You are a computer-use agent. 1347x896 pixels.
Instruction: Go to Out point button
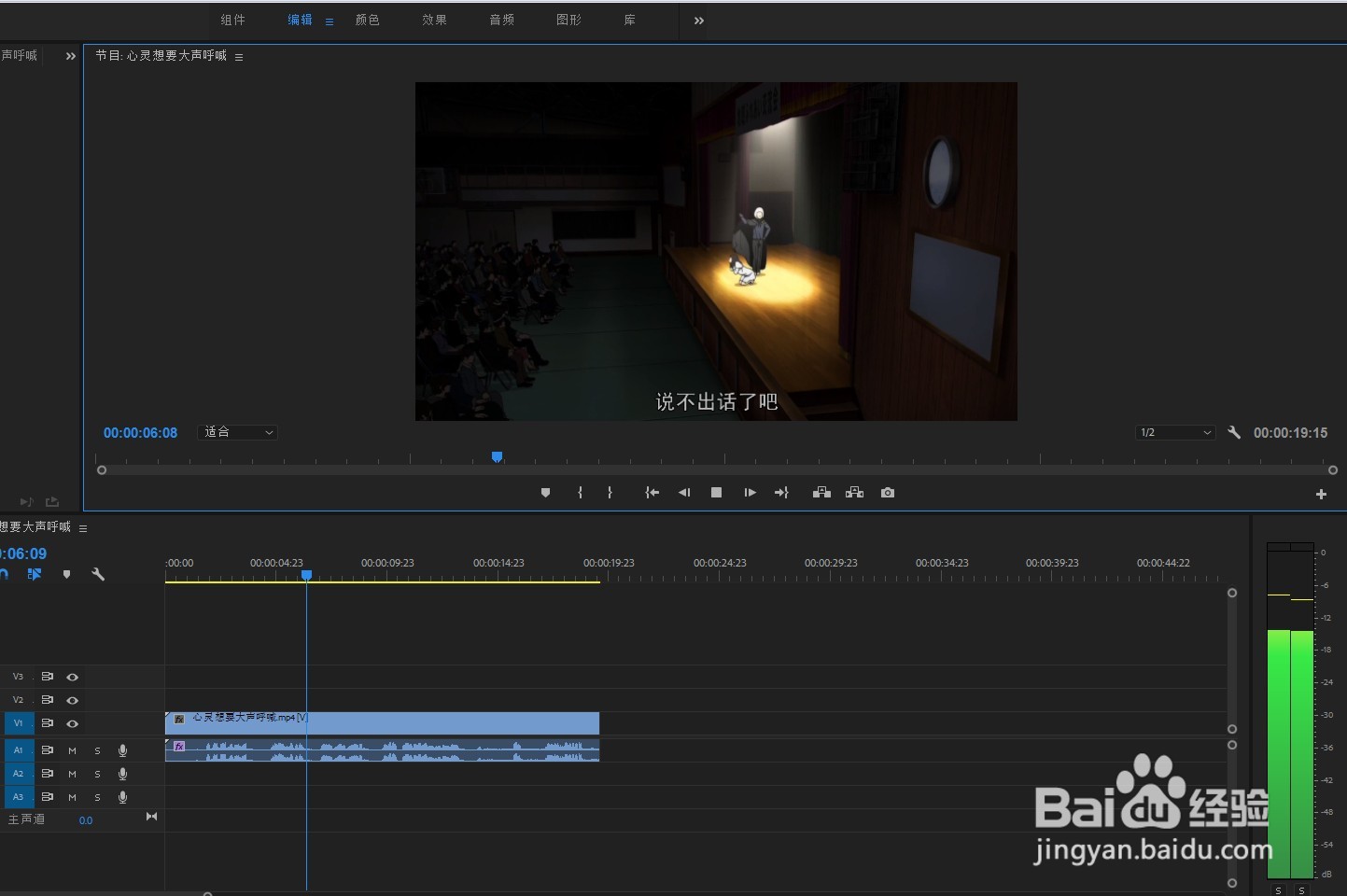781,493
